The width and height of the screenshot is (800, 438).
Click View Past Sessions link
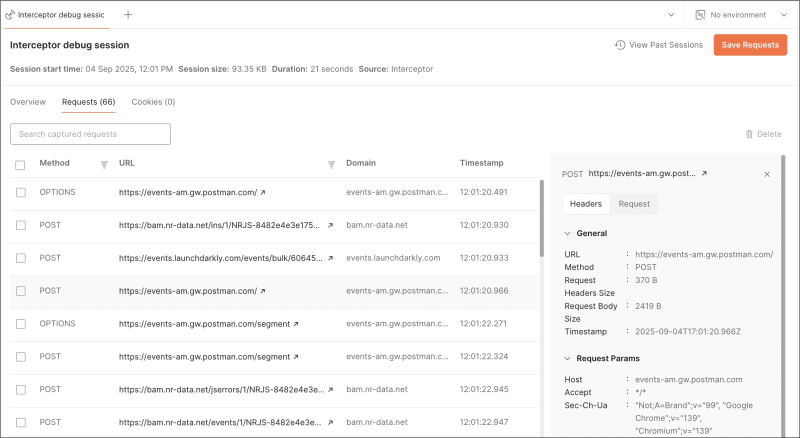(659, 45)
